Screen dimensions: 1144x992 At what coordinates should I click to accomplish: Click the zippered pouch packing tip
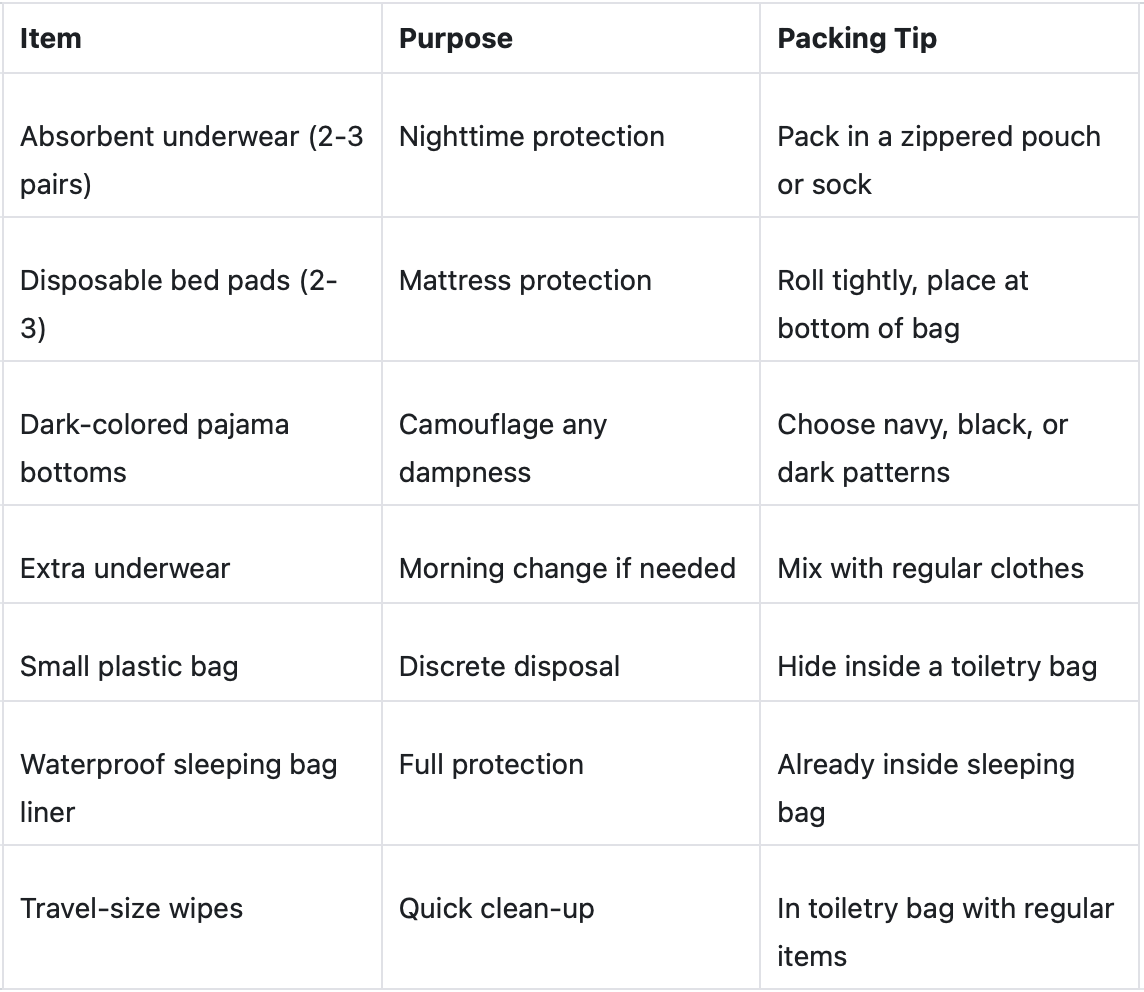click(x=938, y=160)
